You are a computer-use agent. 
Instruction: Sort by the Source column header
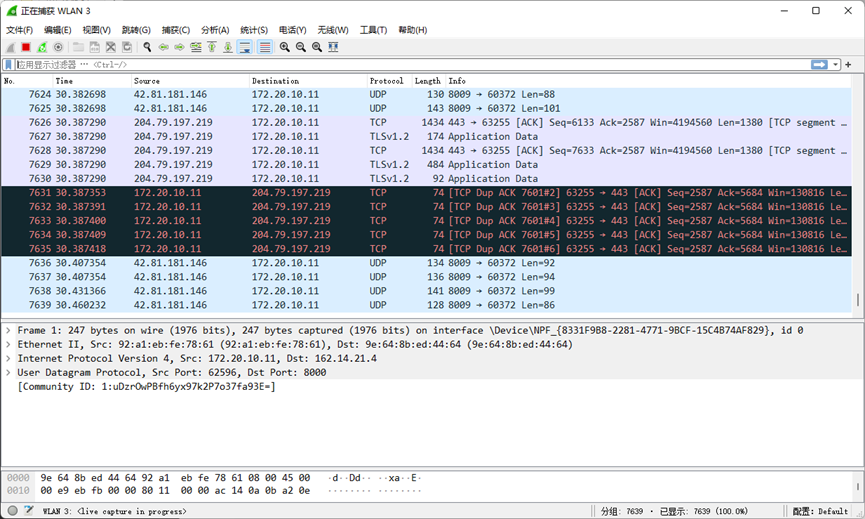(x=190, y=81)
